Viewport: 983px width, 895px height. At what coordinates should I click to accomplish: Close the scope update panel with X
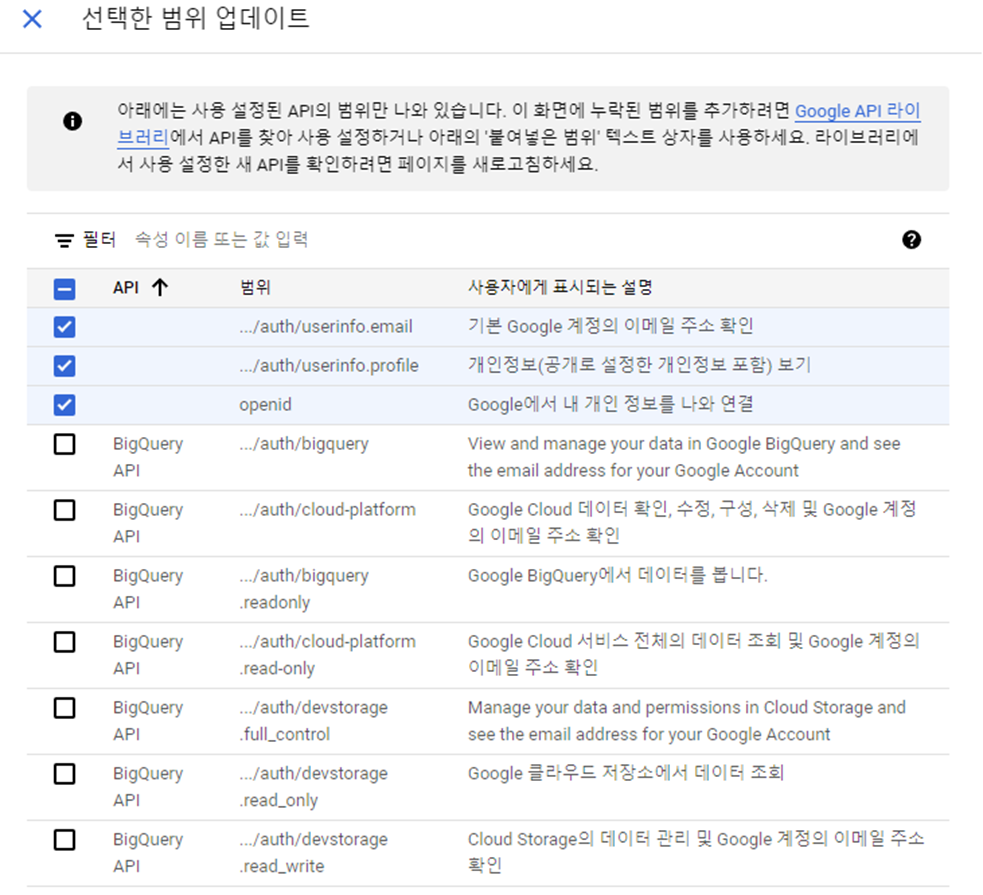[x=32, y=19]
